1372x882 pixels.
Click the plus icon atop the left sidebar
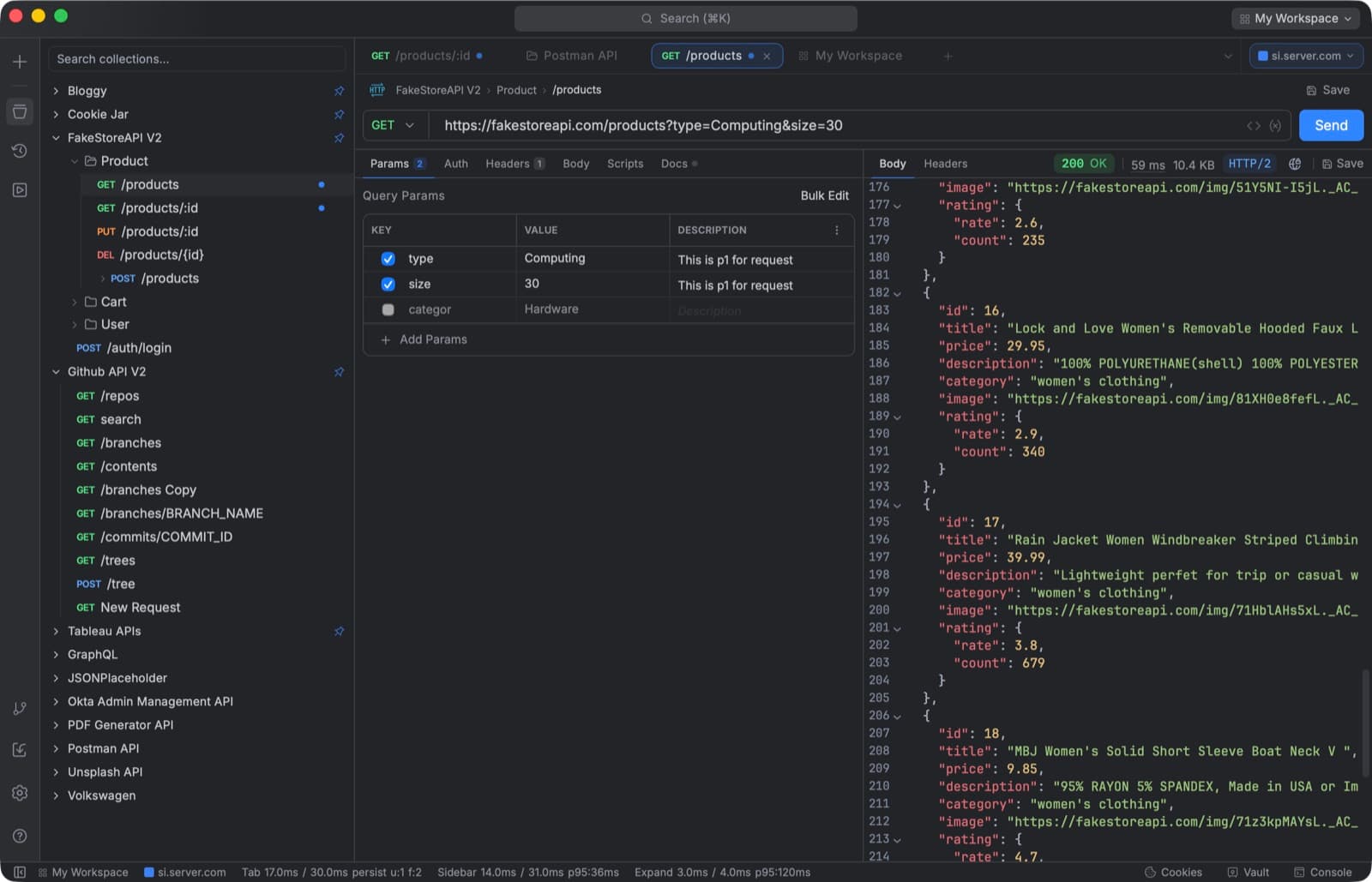(x=20, y=62)
